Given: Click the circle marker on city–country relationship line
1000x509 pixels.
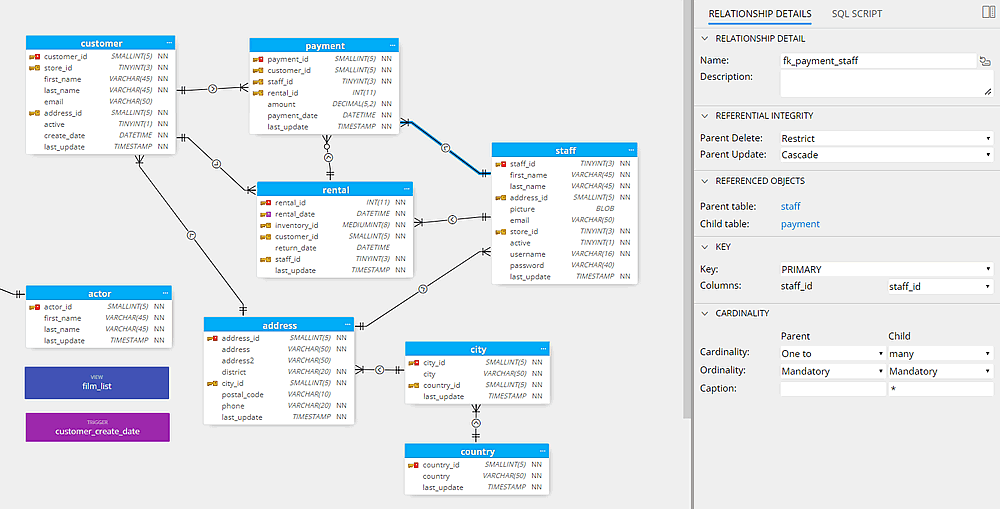Looking at the screenshot, I should tap(476, 424).
